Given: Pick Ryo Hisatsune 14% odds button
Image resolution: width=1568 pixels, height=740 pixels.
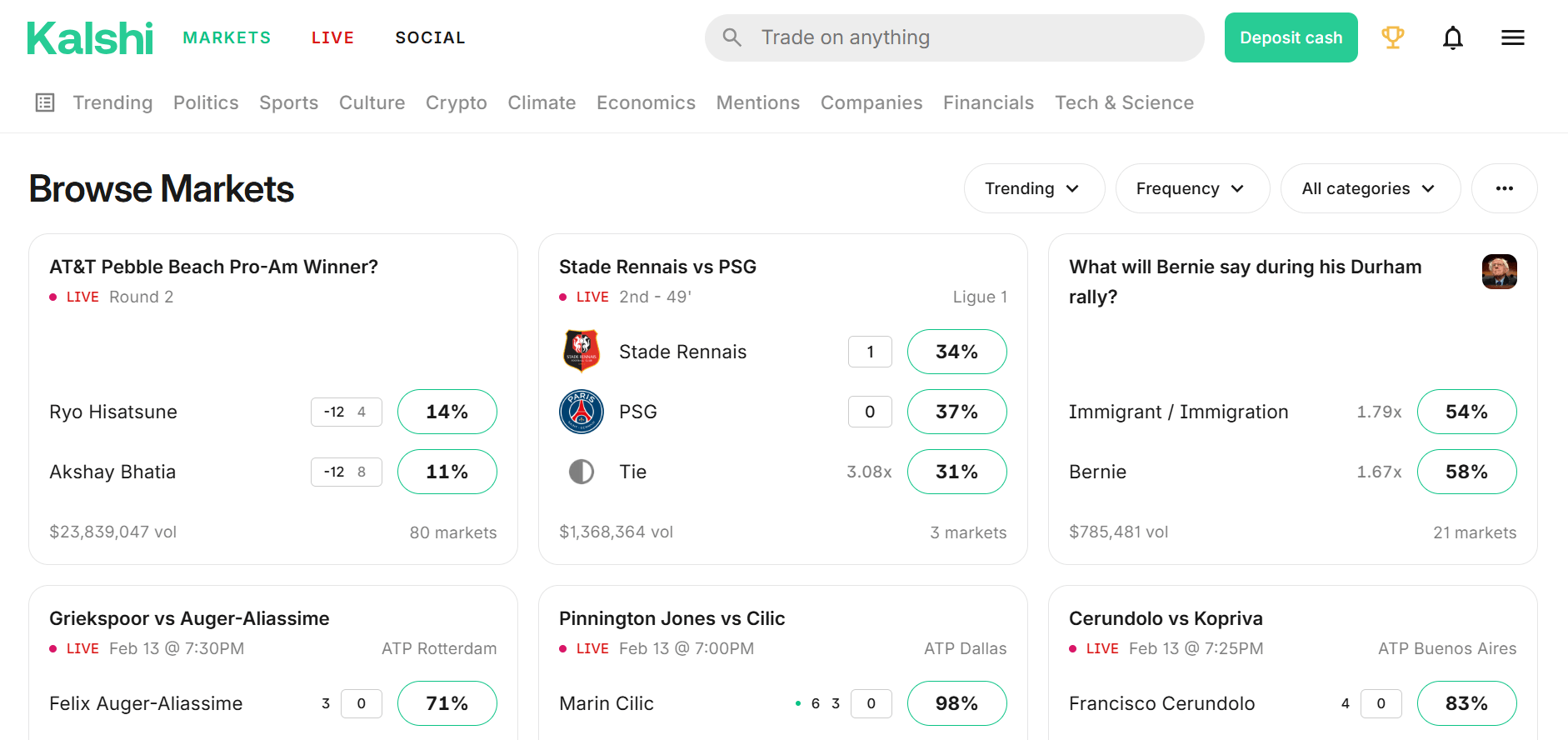Looking at the screenshot, I should [447, 412].
